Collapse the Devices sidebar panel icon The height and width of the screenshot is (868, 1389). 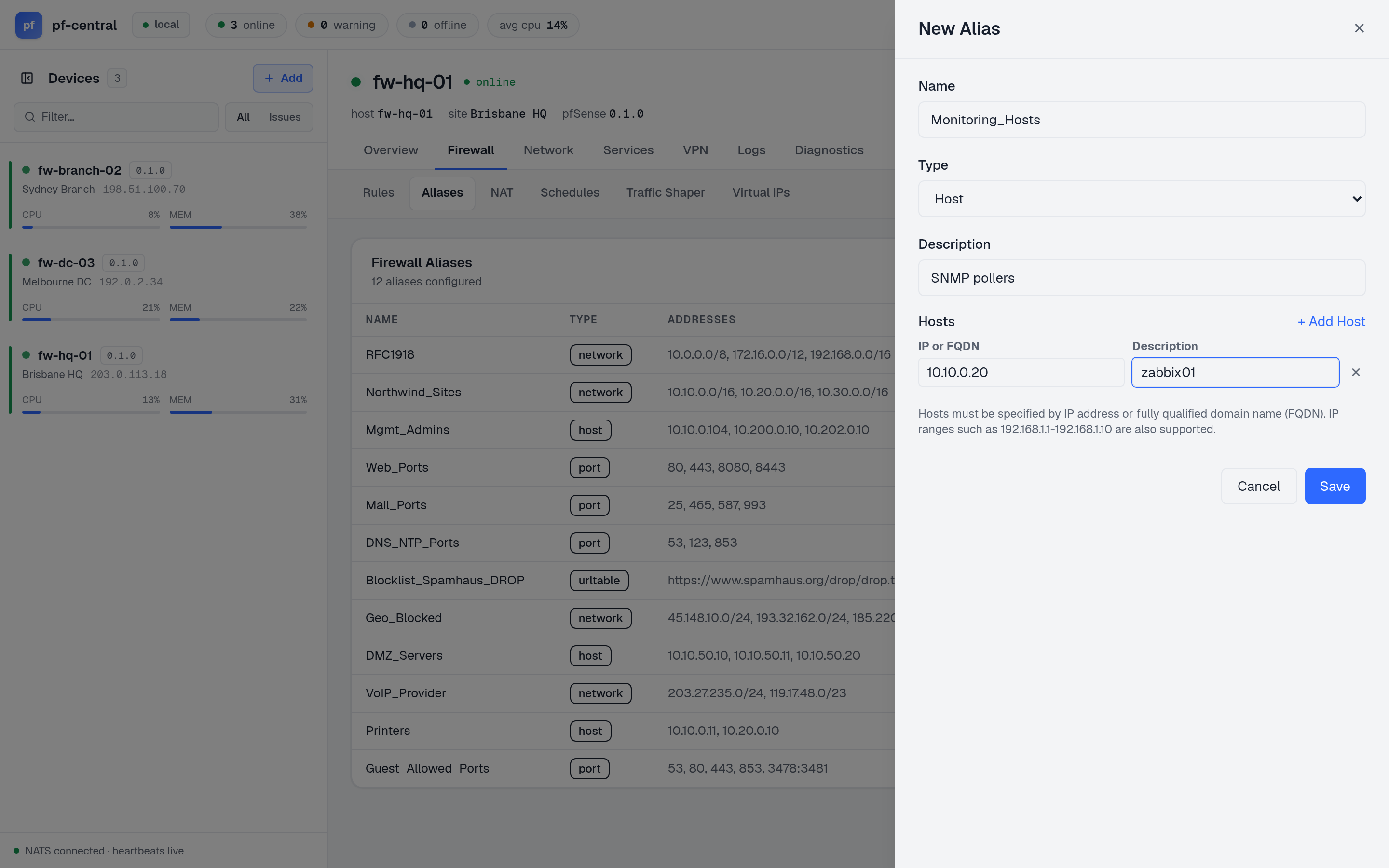click(x=27, y=78)
